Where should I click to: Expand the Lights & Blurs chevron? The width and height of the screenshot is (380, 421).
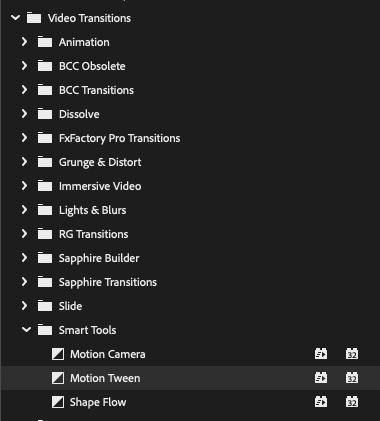(24, 210)
